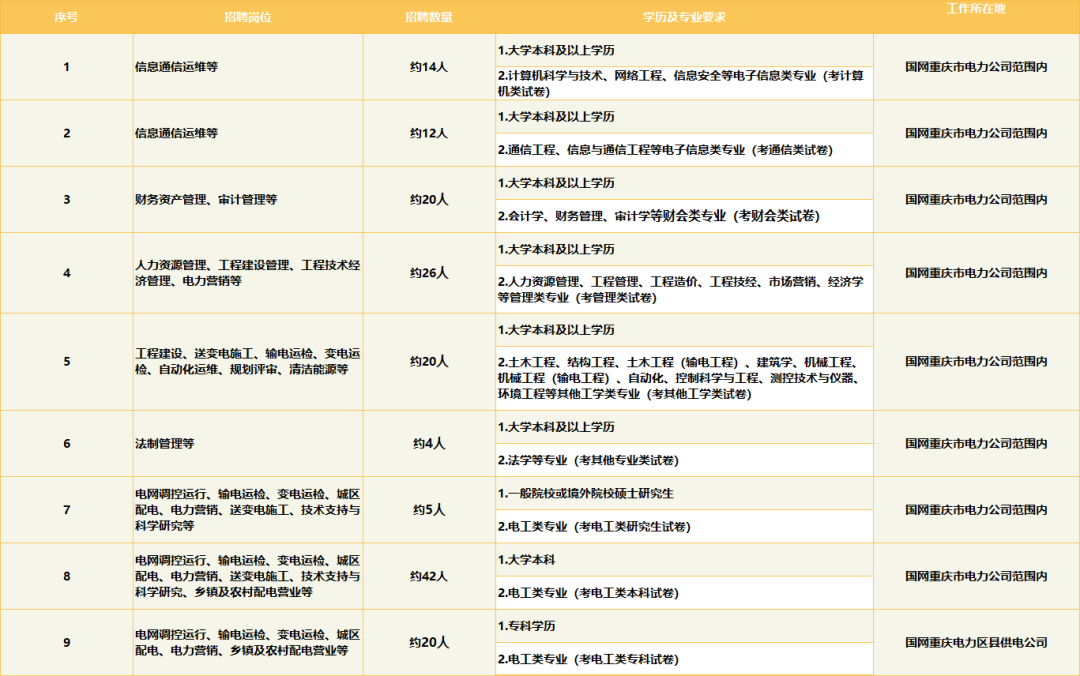Click 财务资产管理、审计管理等 position cell
The image size is (1080, 676).
click(248, 199)
